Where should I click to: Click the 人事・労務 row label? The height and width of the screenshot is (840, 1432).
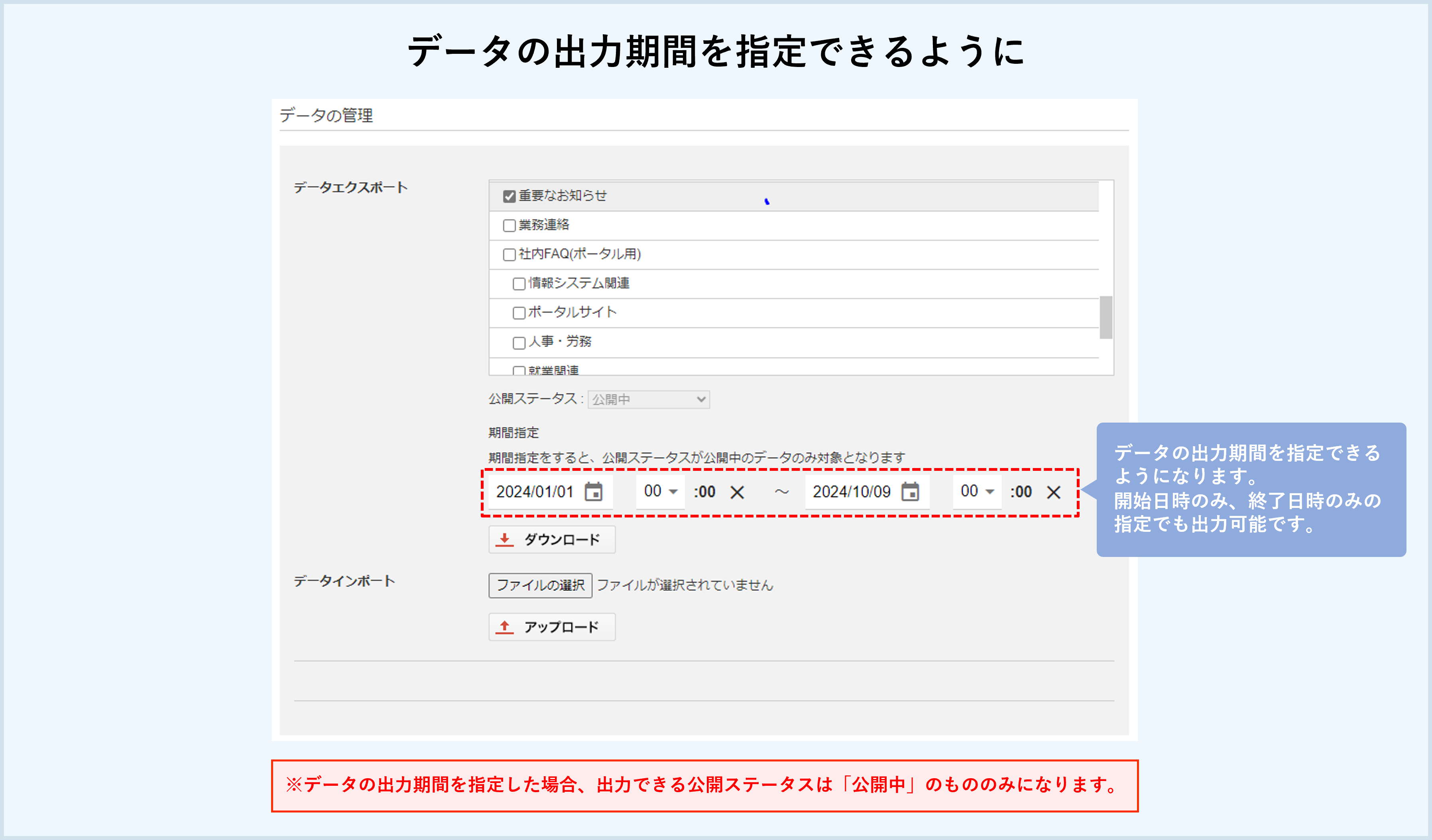[560, 342]
